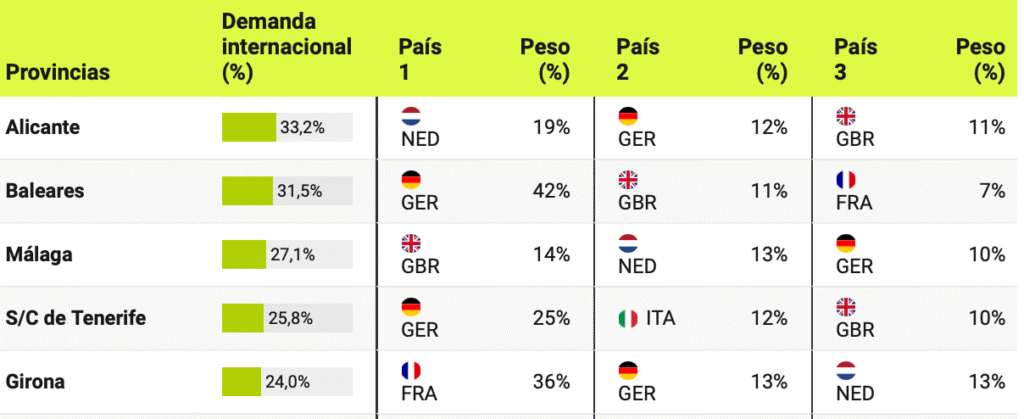Click the Girona 24,0% demand bar

coord(287,381)
